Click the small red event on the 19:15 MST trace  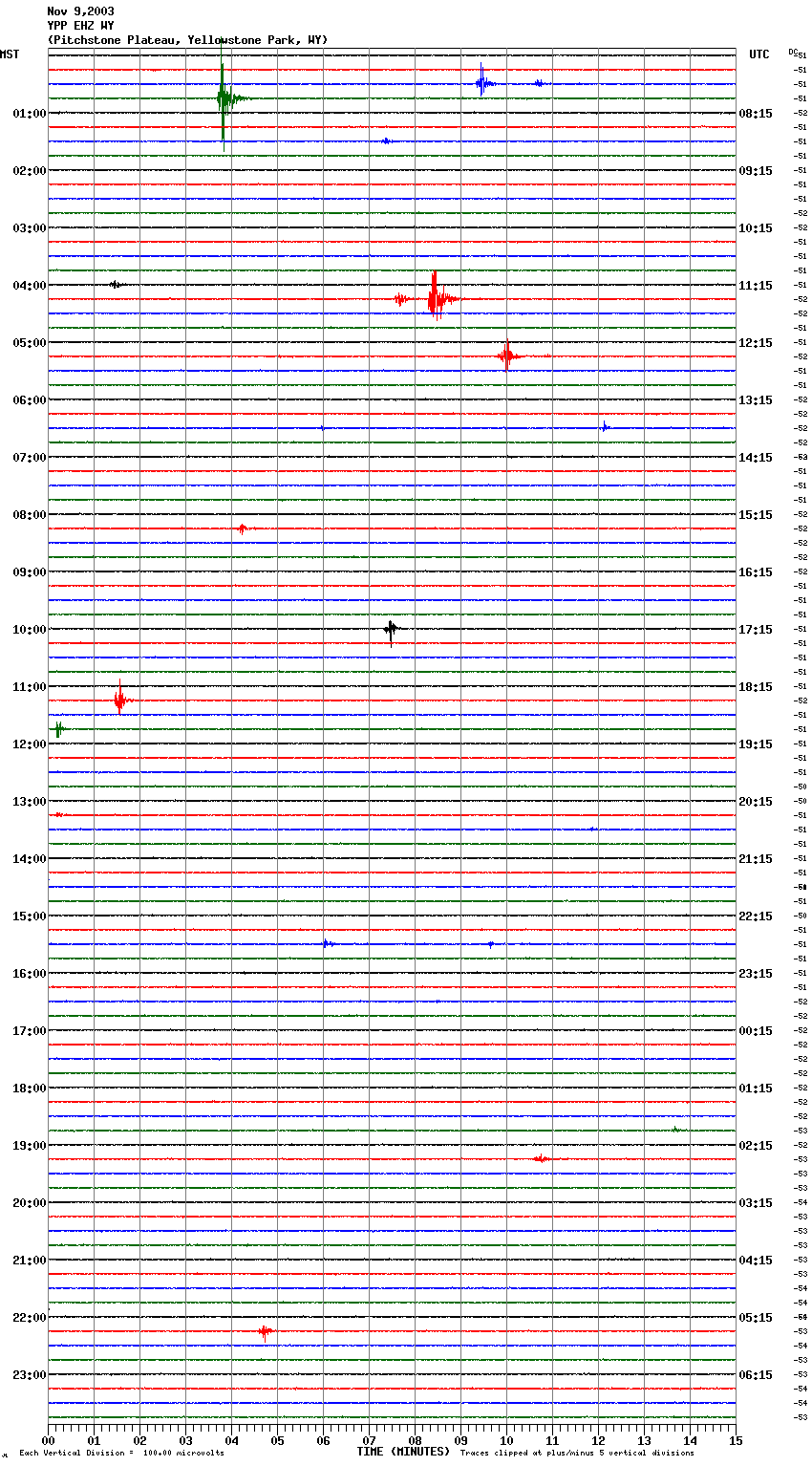(x=541, y=1158)
